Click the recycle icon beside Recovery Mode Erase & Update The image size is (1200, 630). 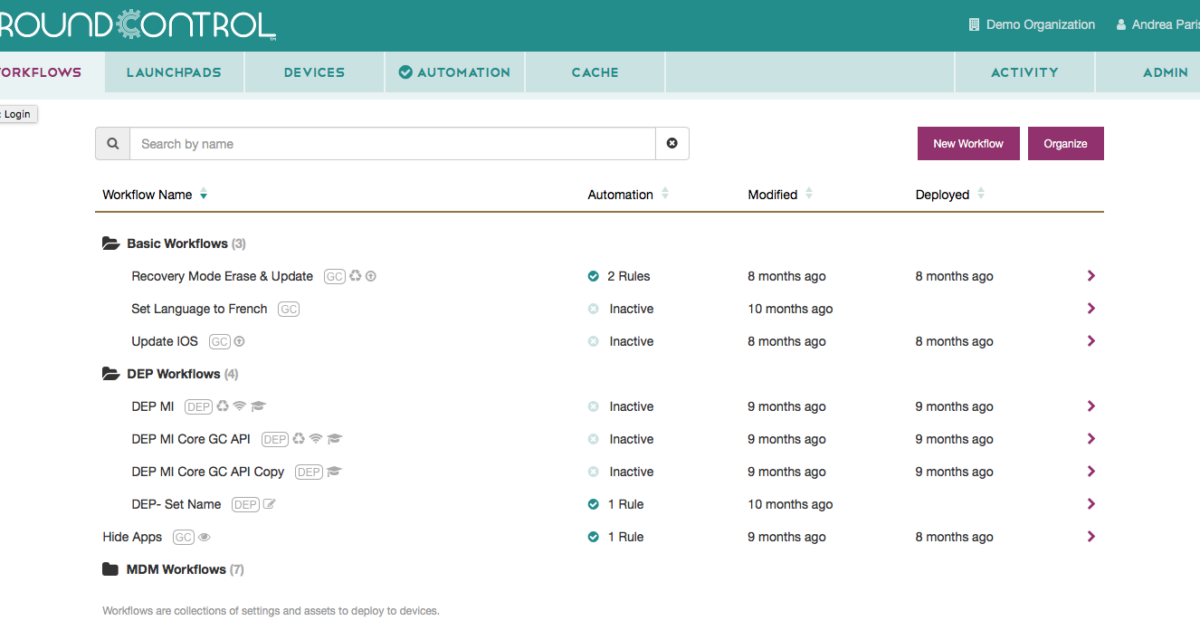pos(355,276)
